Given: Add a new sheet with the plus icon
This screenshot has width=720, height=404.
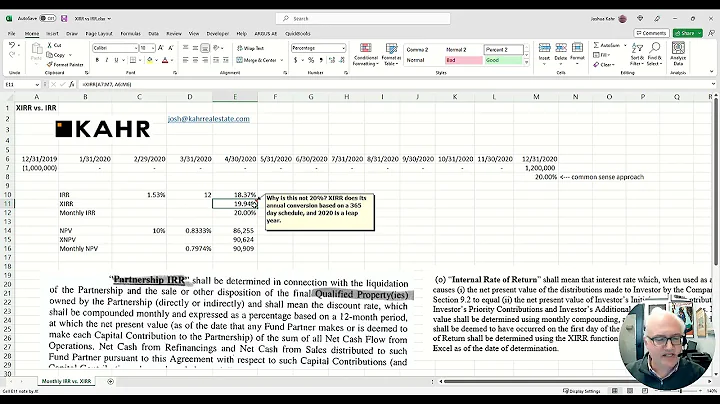Looking at the screenshot, I should pyautogui.click(x=110, y=382).
